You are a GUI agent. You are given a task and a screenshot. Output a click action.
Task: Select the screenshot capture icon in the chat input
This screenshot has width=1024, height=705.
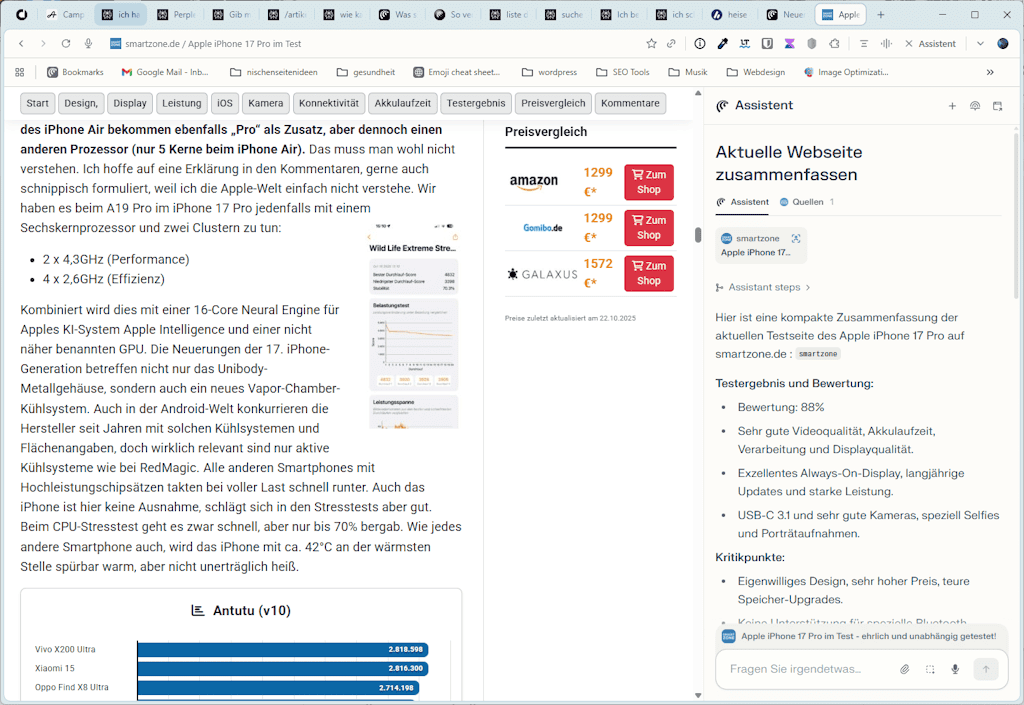[929, 668]
